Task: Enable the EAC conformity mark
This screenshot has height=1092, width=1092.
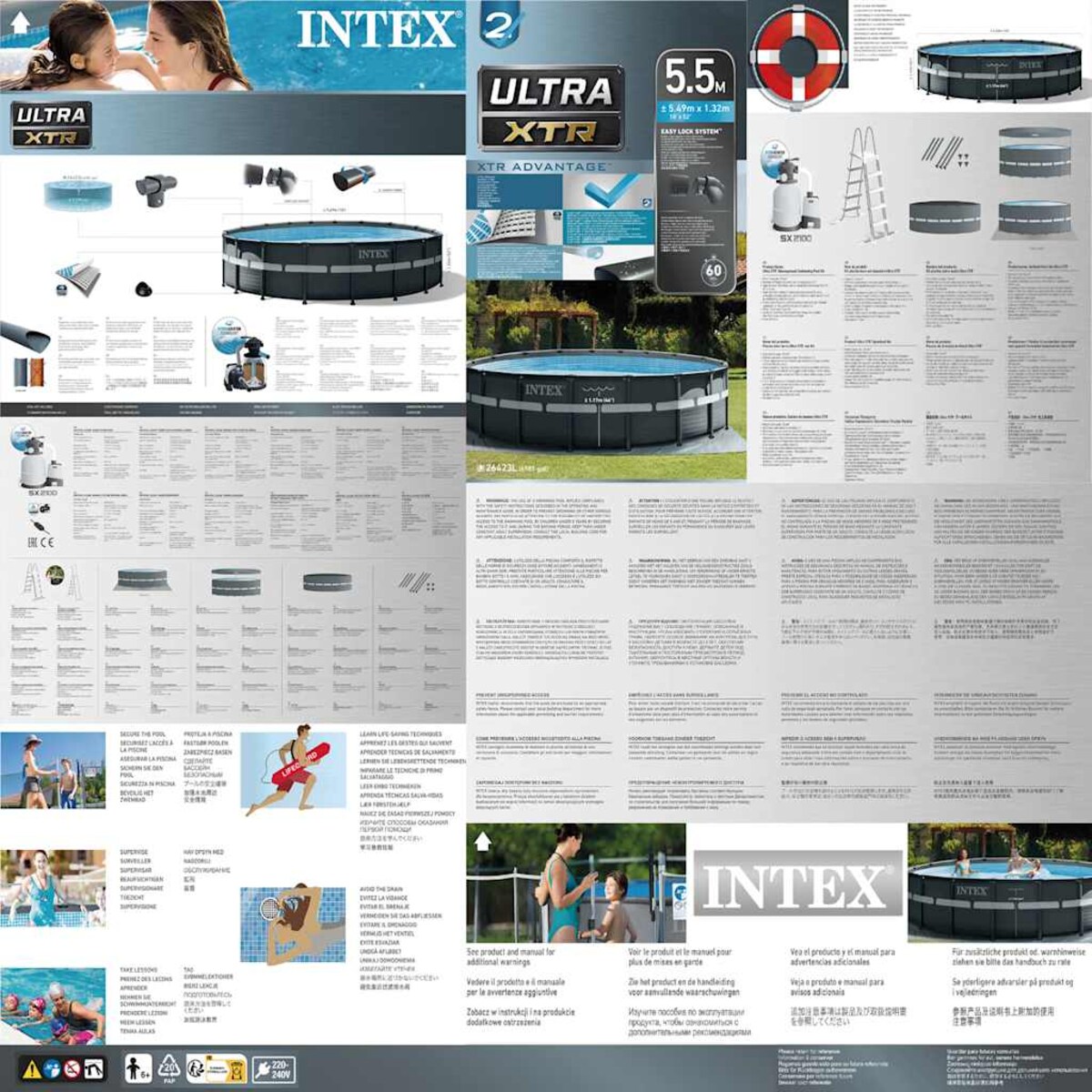Action: (x=31, y=541)
